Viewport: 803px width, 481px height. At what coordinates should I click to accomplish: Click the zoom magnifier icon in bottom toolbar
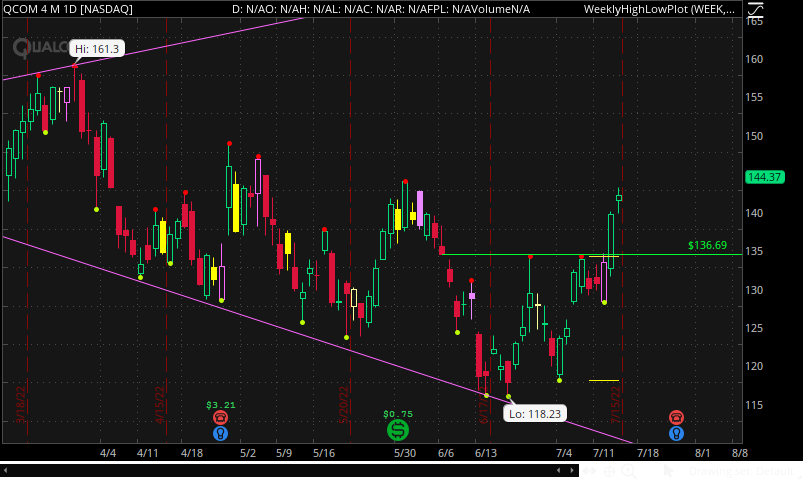coord(629,471)
